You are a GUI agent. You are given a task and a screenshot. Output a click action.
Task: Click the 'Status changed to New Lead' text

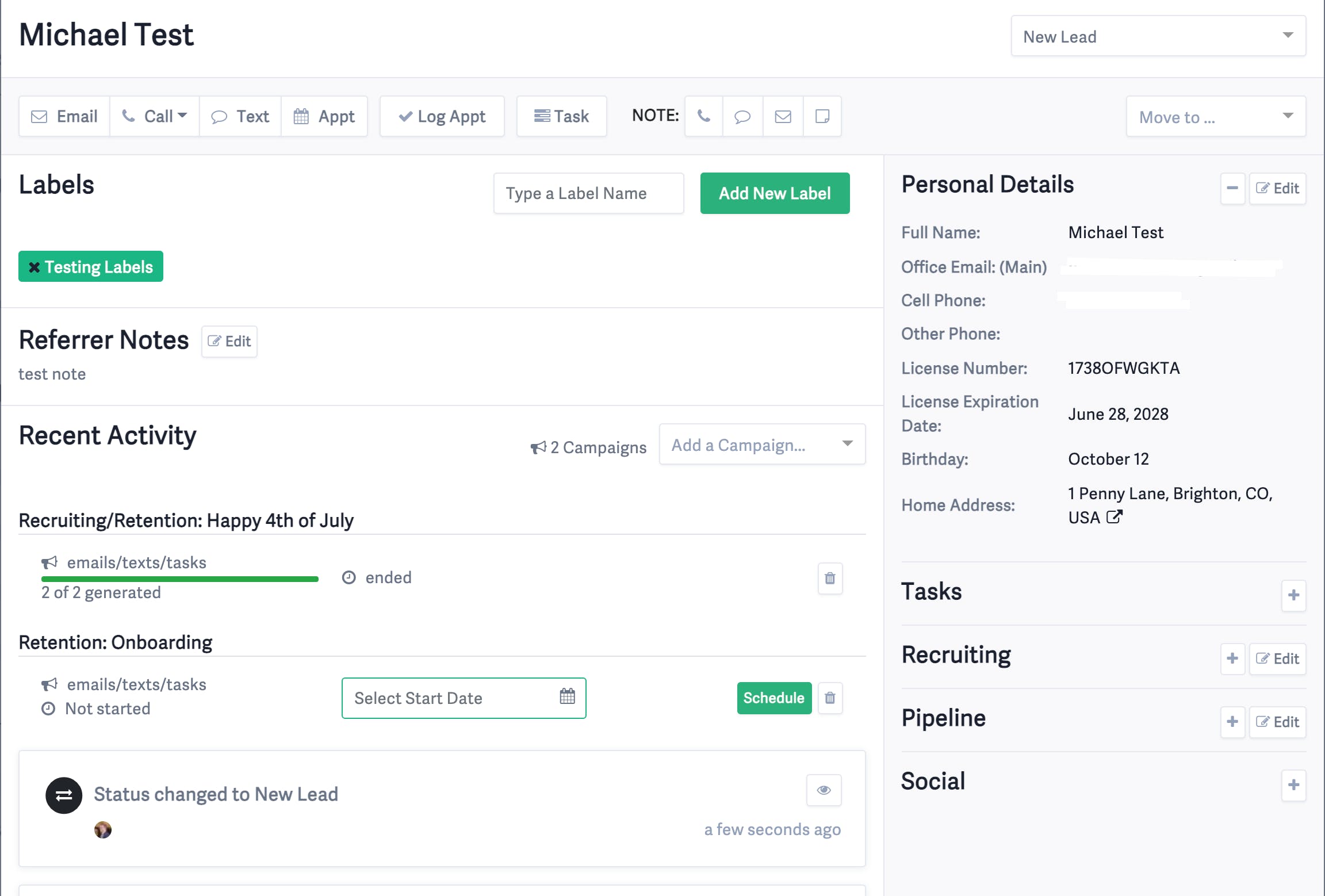(216, 794)
